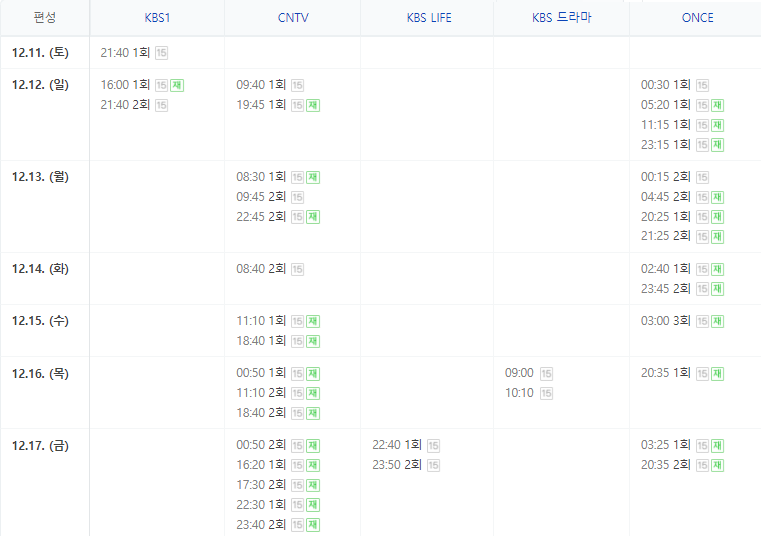Click the 15 badge beside KBS LIFE 22:40 1회
The height and width of the screenshot is (536, 761).
coord(433,446)
